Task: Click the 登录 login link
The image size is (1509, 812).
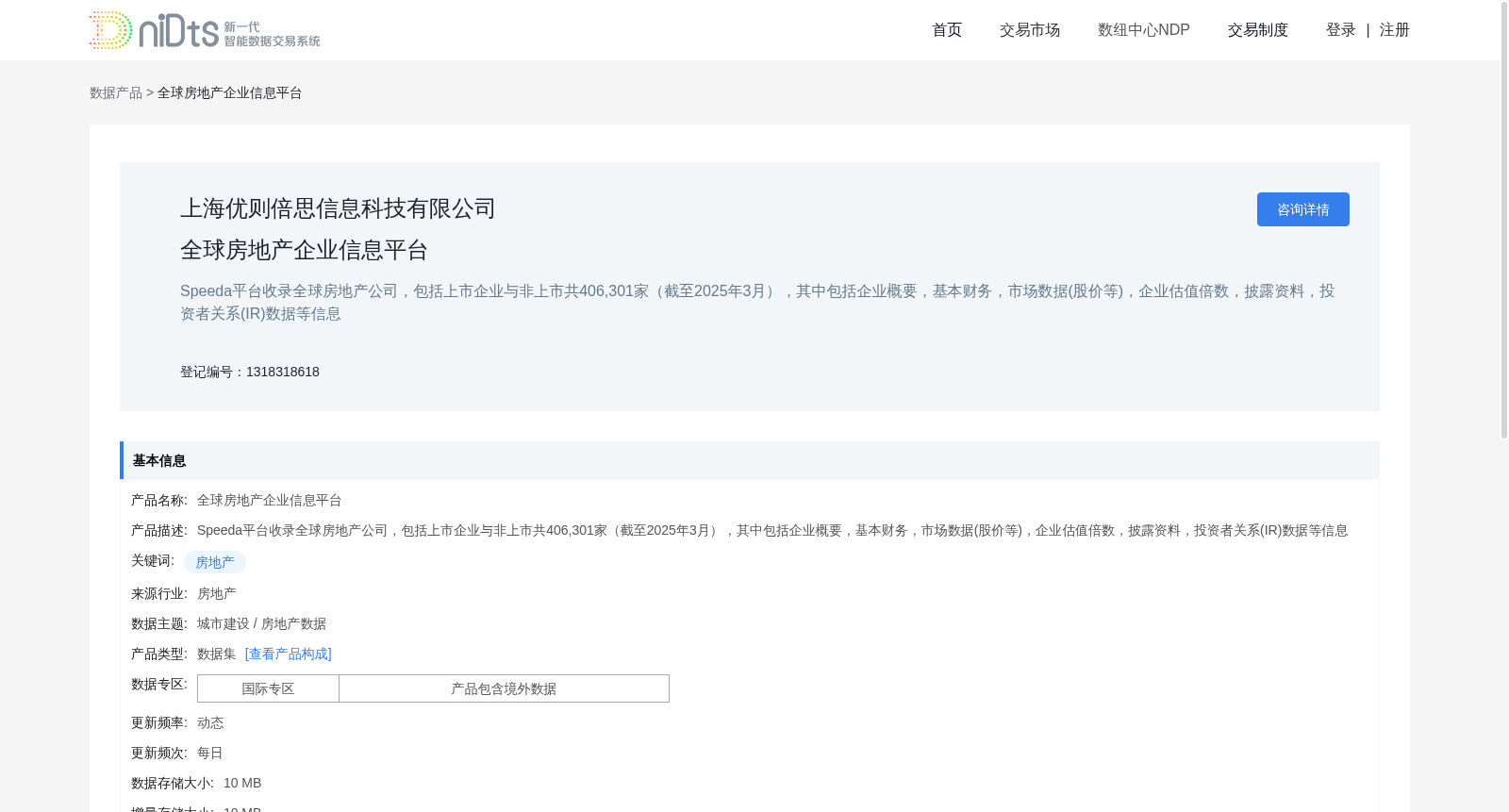Action: 1341,30
